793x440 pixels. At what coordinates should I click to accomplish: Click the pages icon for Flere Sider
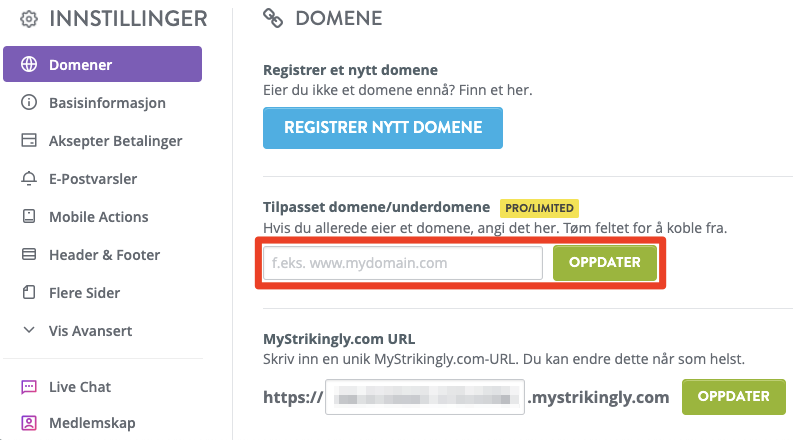tap(29, 292)
